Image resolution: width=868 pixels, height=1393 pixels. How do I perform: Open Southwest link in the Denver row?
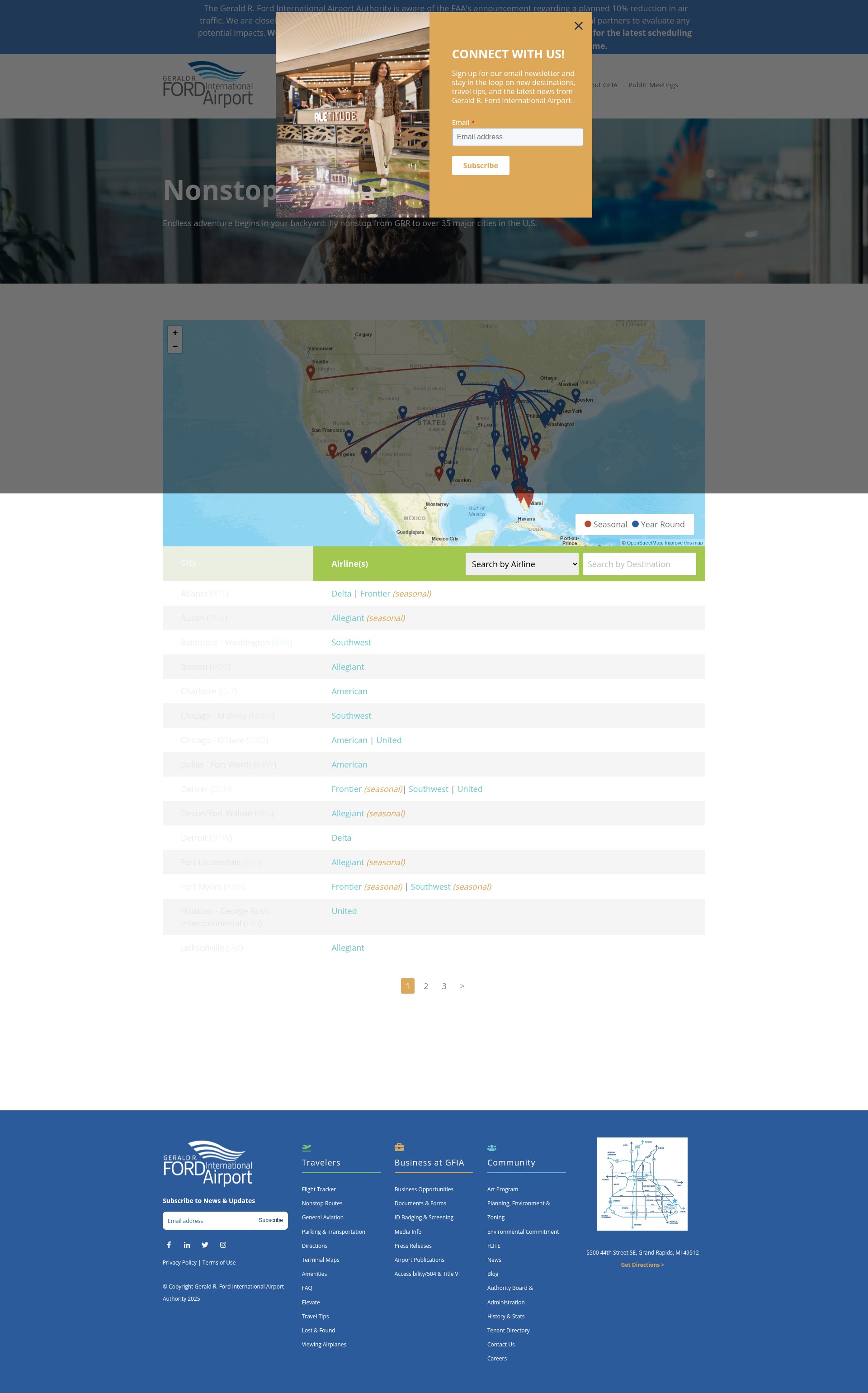click(x=428, y=789)
